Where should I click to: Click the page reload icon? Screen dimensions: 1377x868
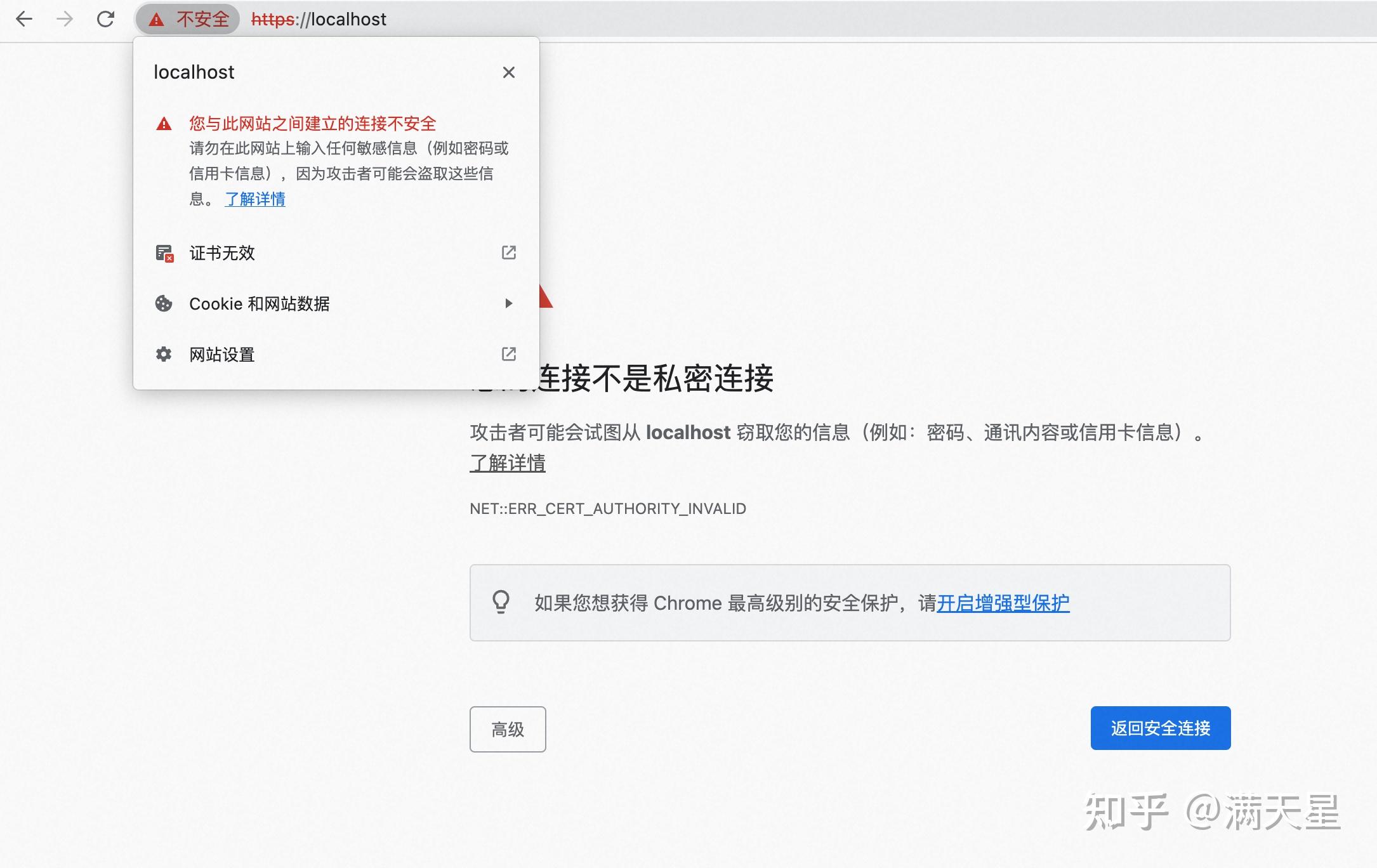(106, 19)
